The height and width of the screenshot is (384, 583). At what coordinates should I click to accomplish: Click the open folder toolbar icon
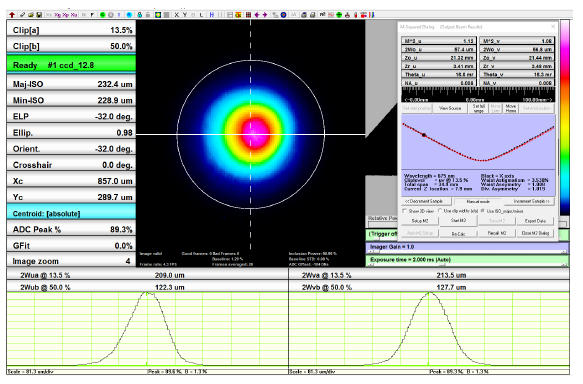click(x=30, y=15)
